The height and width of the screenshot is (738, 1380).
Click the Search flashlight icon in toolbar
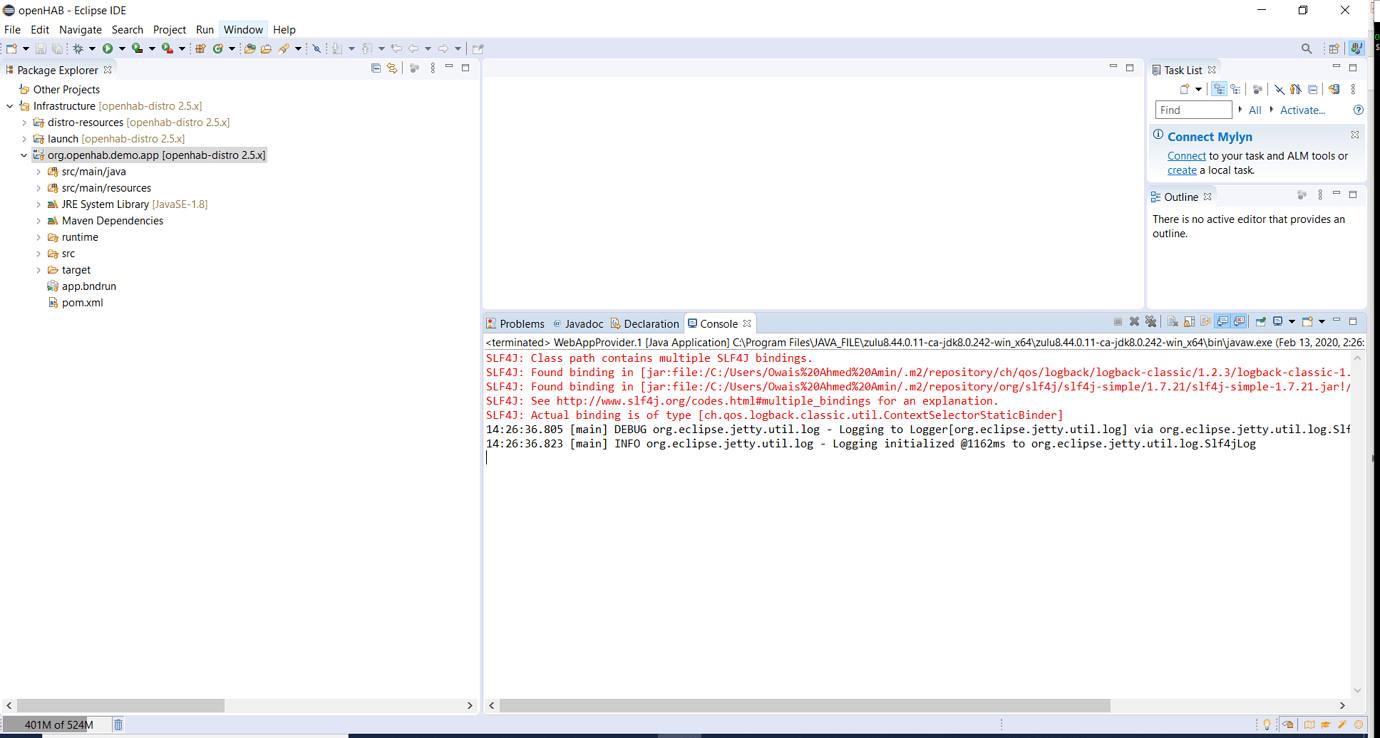point(284,48)
